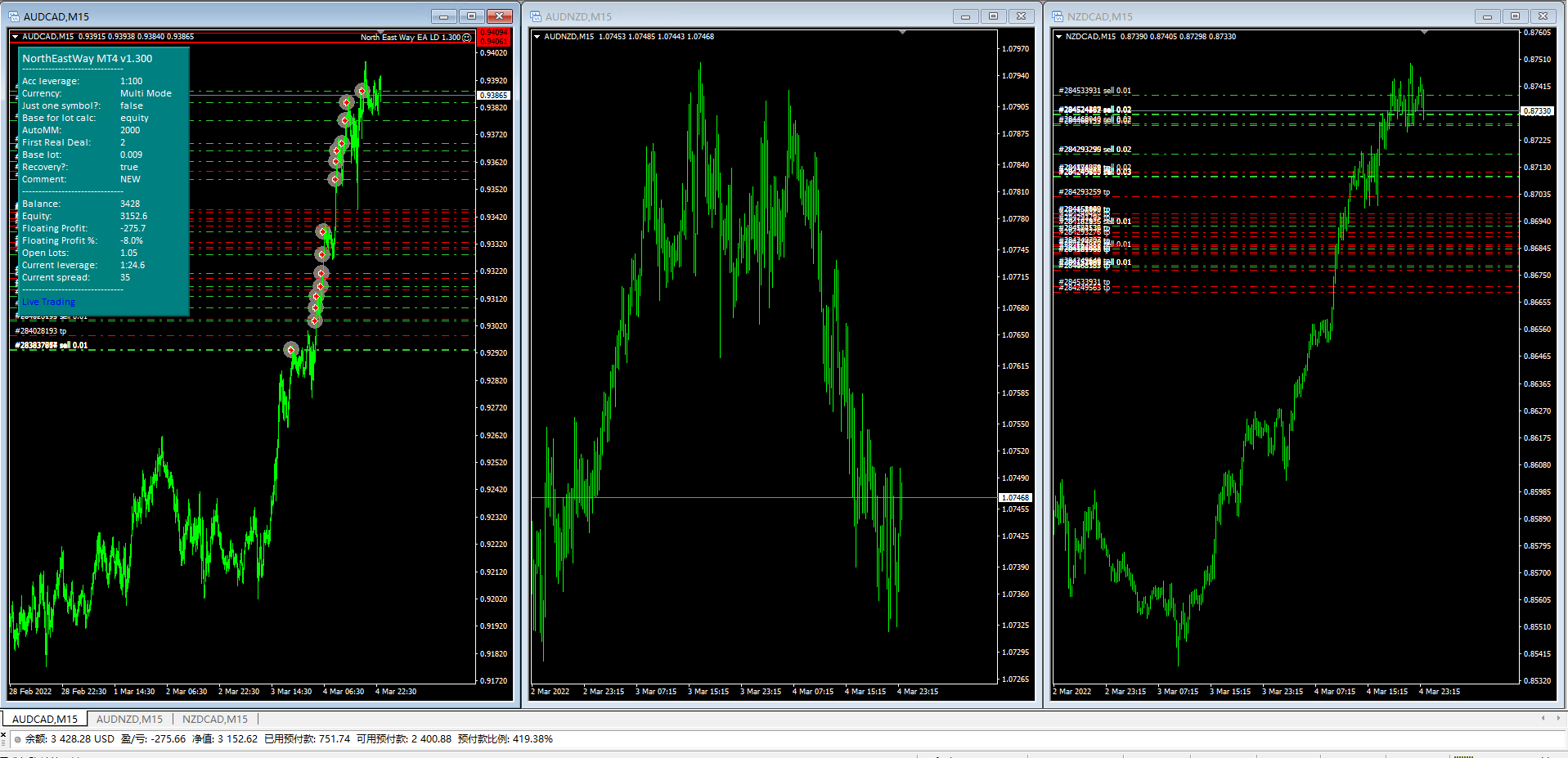Click the 可用预付款: 2 400.88 free margin text
The width and height of the screenshot is (1568, 758).
tap(404, 739)
